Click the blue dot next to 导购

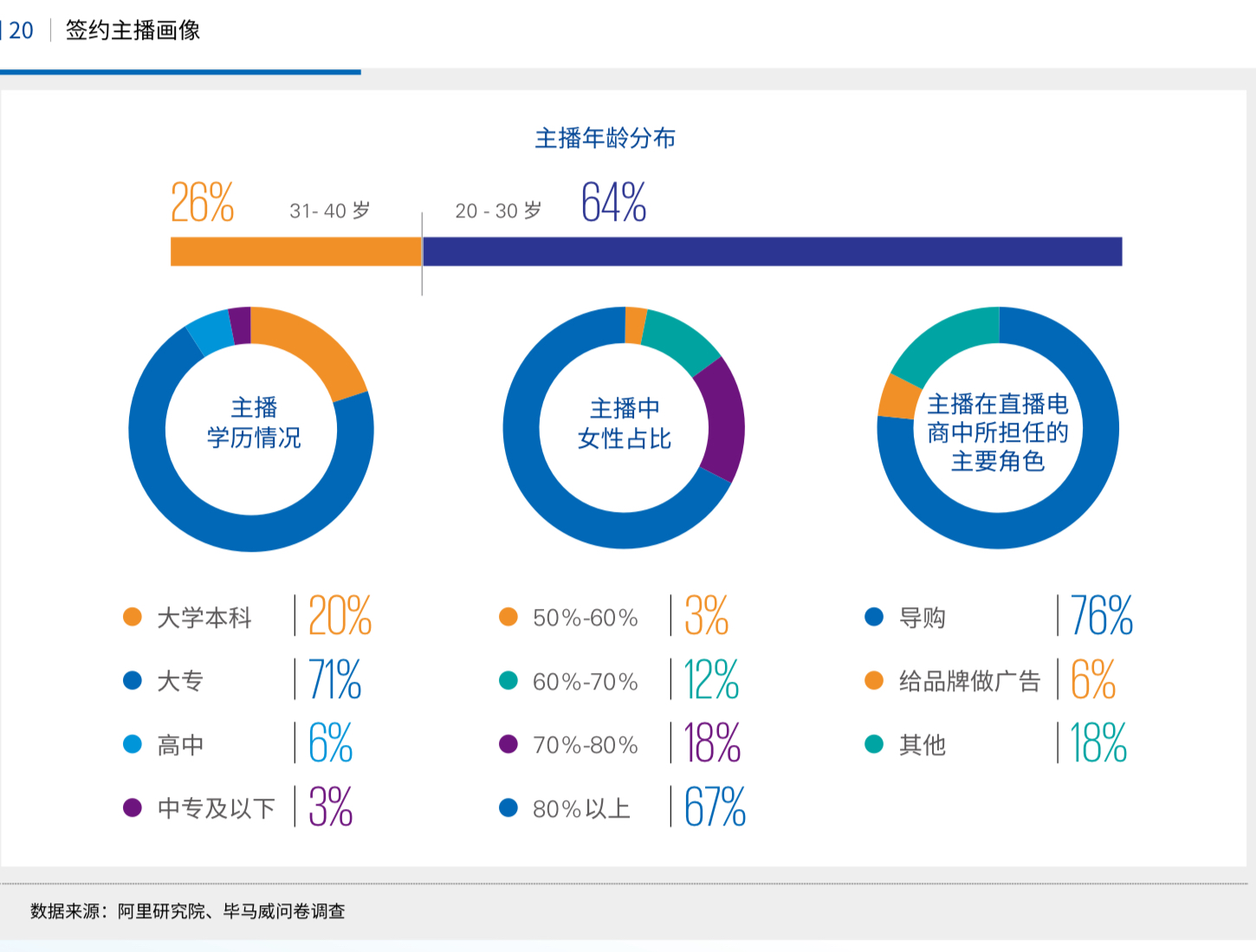coord(874,617)
